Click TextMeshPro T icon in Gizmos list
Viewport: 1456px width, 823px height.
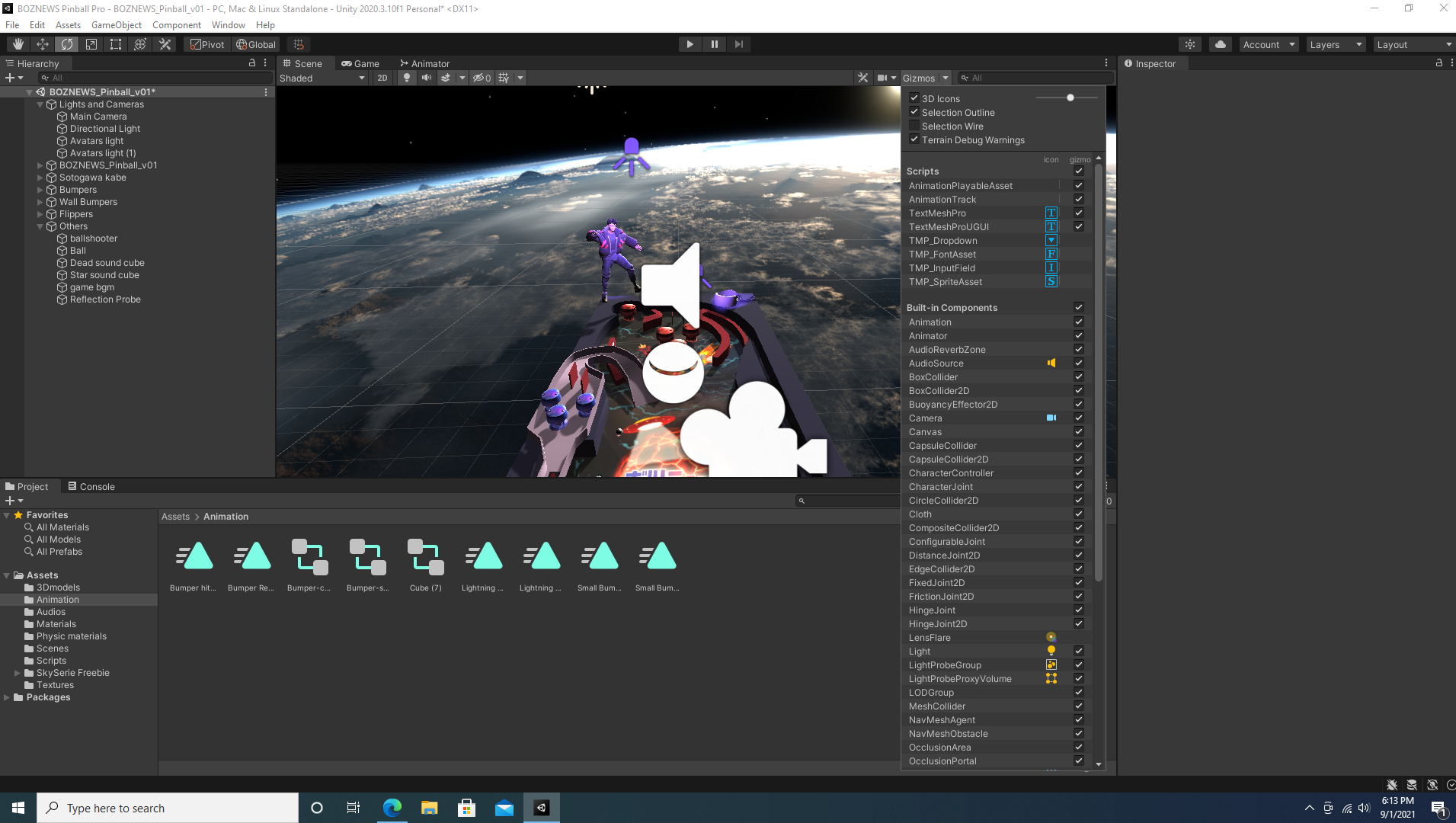pyautogui.click(x=1051, y=213)
